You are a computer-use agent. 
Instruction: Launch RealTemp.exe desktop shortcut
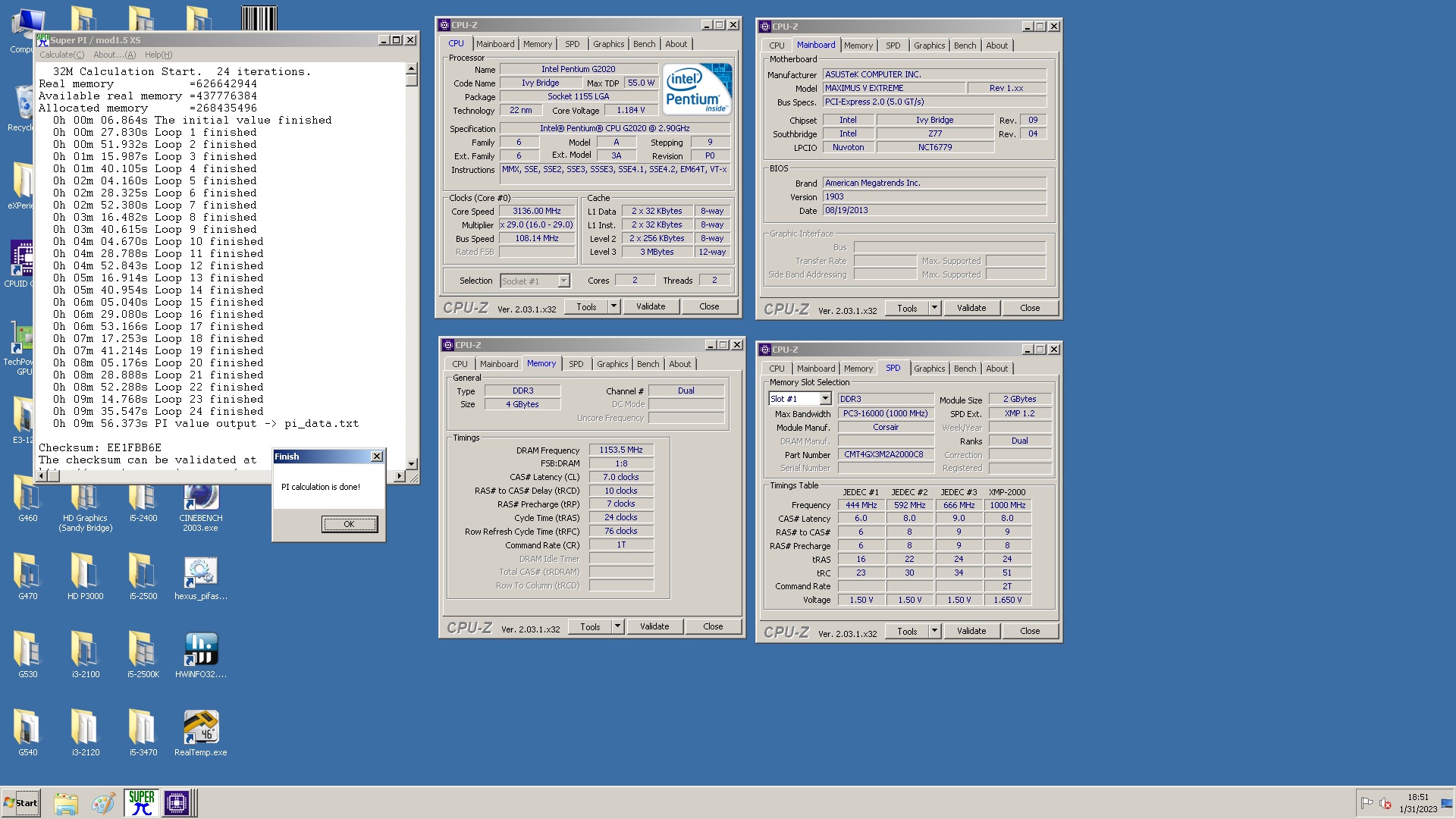(x=200, y=732)
